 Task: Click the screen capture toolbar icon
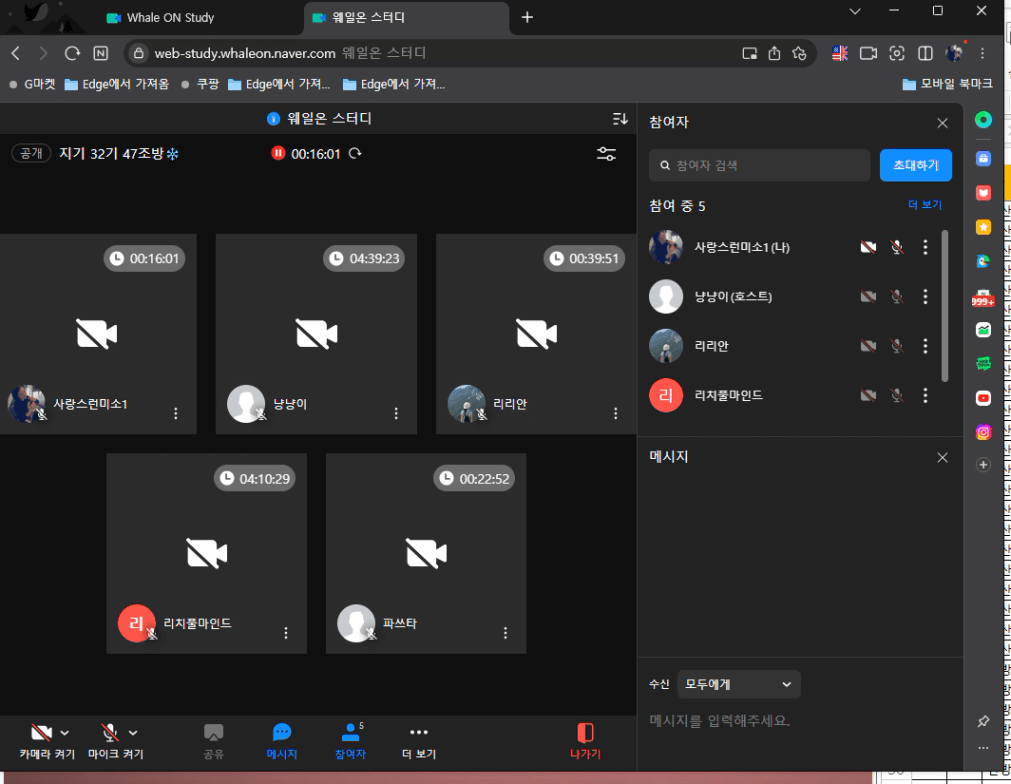(896, 53)
